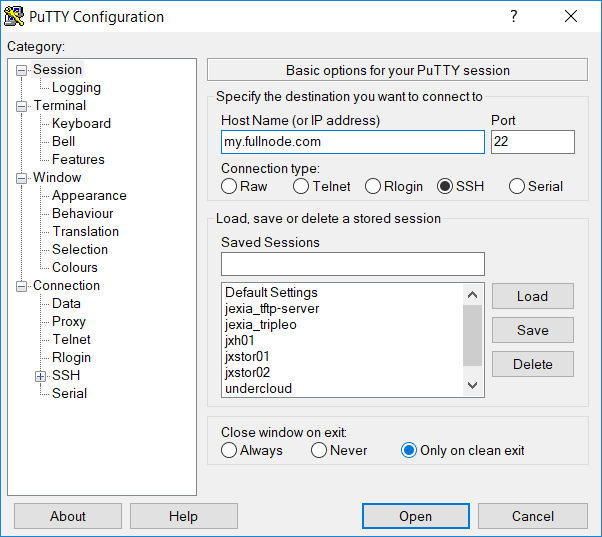Select the jexia_tripleo saved session
The image size is (602, 537).
343,325
